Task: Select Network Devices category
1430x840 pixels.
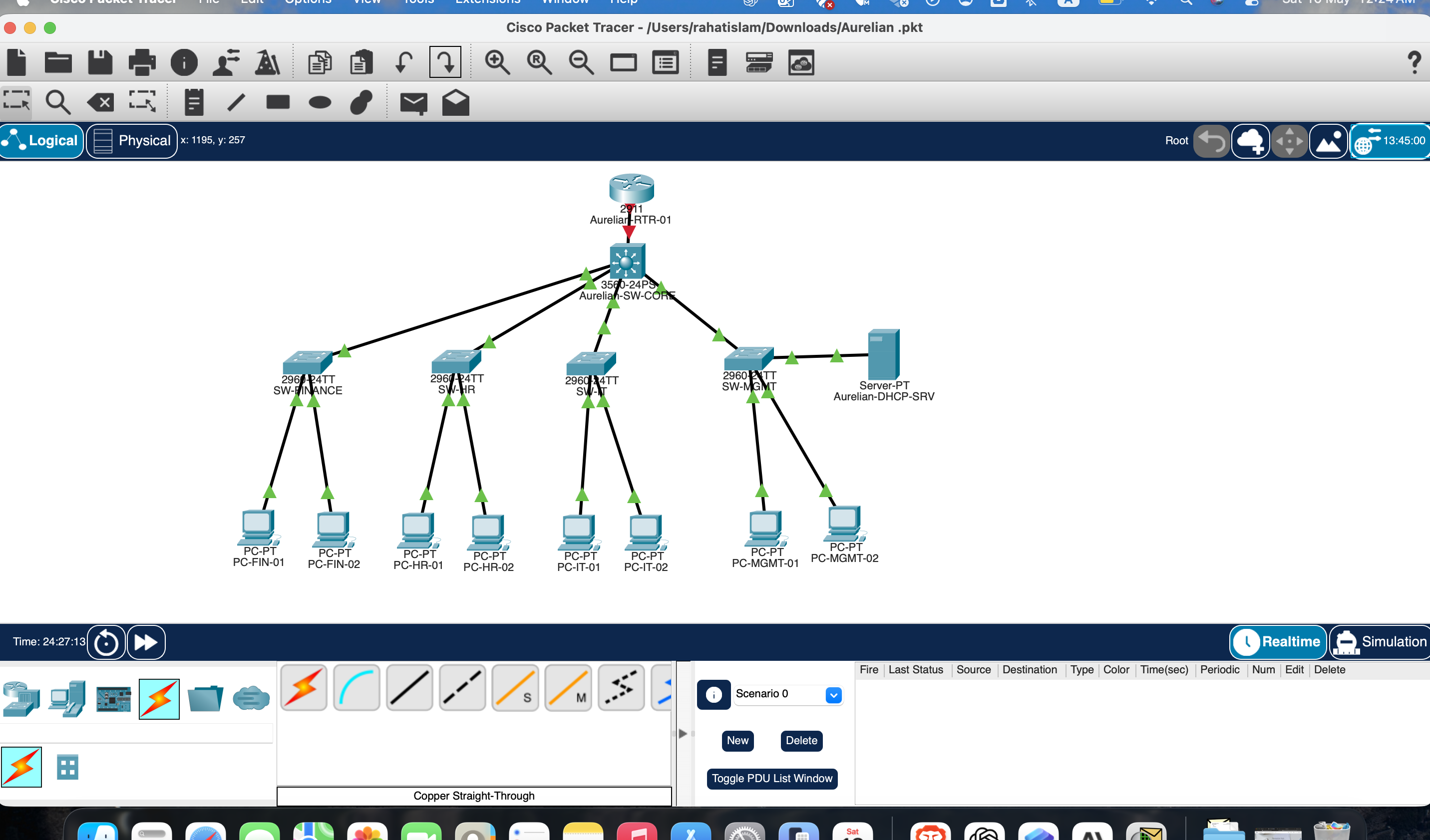Action: point(21,699)
